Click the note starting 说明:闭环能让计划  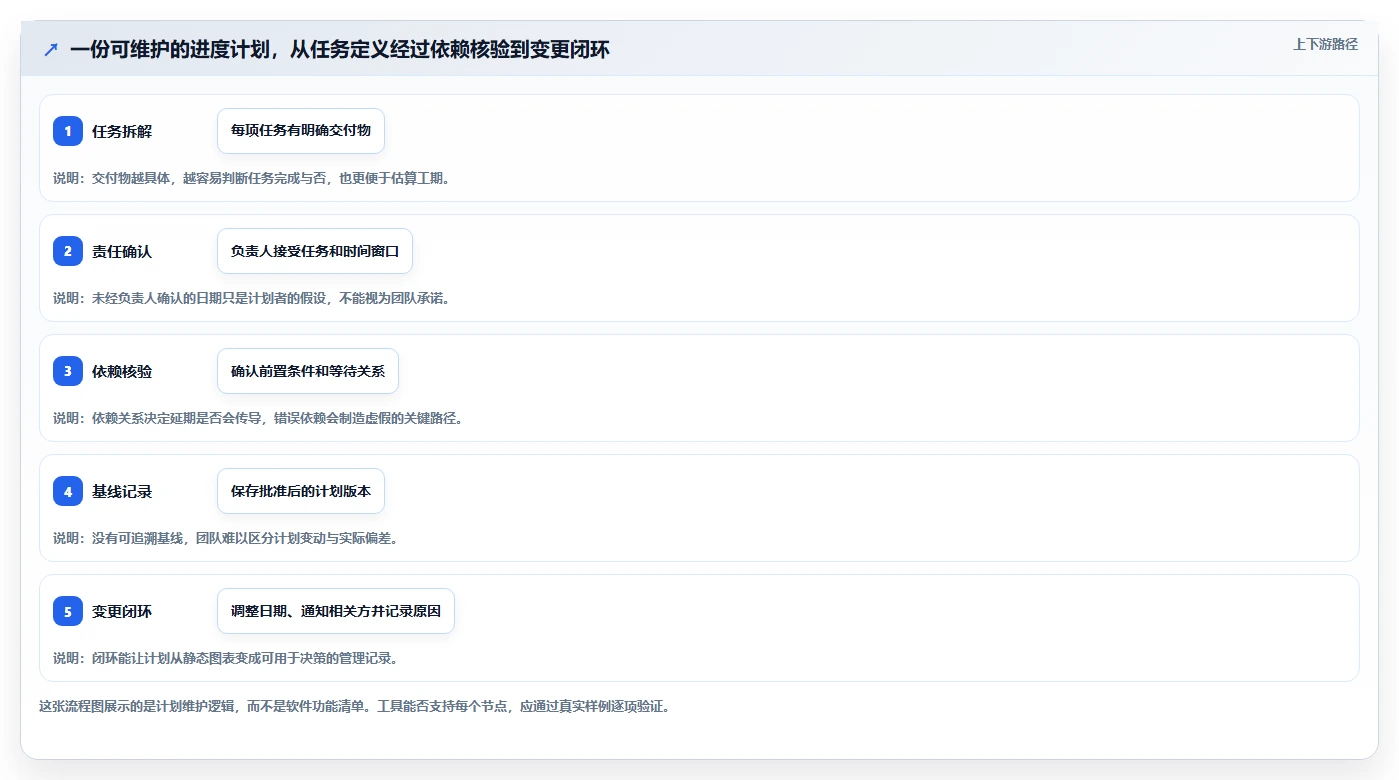pyautogui.click(x=225, y=658)
